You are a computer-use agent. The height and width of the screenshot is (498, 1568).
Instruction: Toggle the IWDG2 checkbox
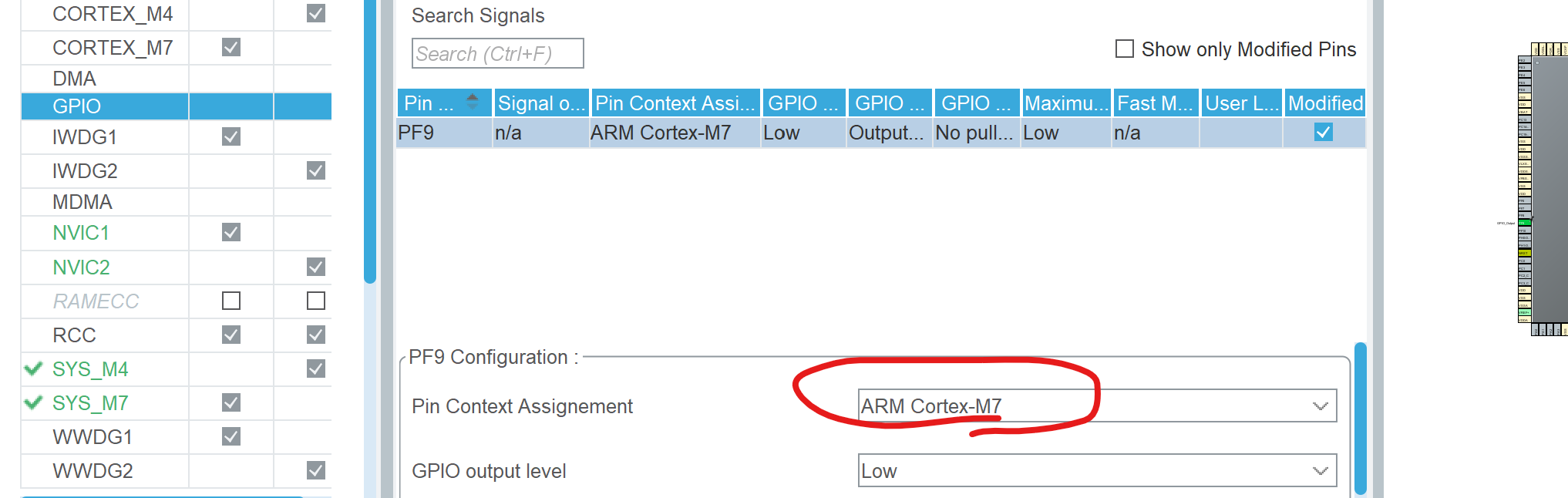316,170
